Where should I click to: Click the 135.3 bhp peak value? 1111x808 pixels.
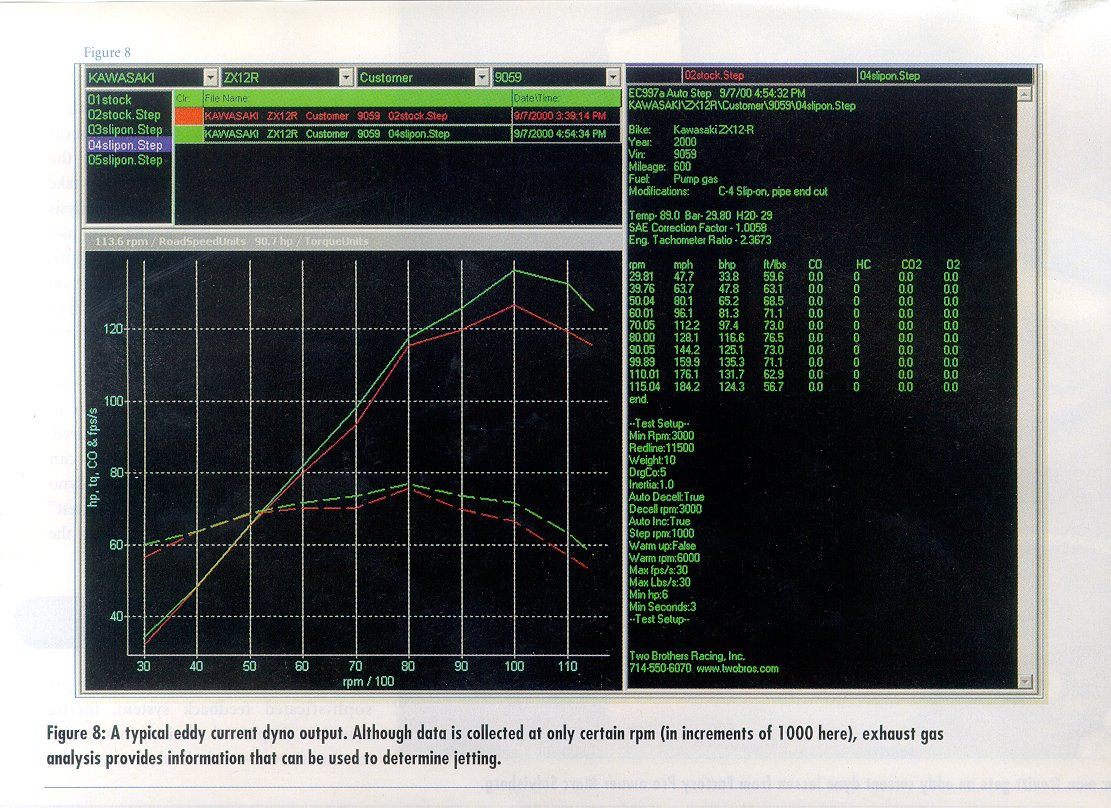[x=731, y=362]
